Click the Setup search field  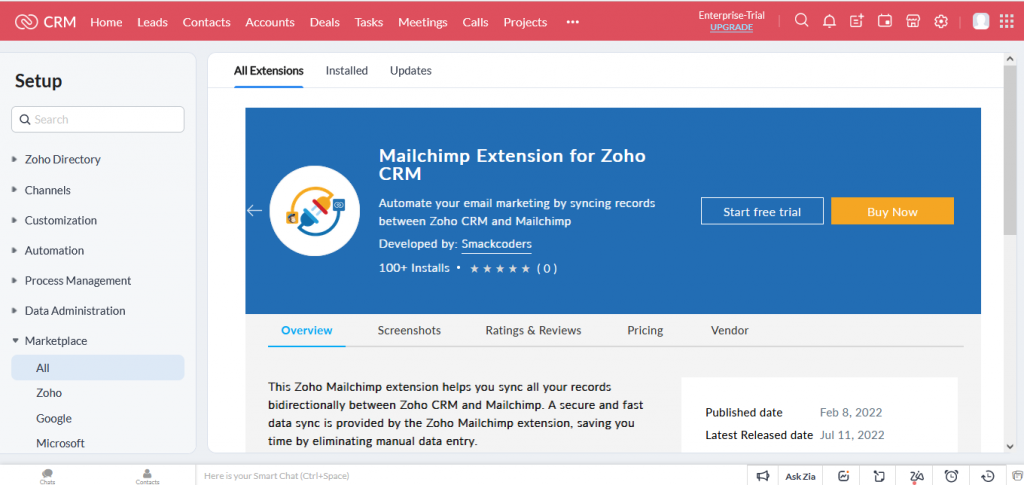pyautogui.click(x=98, y=119)
